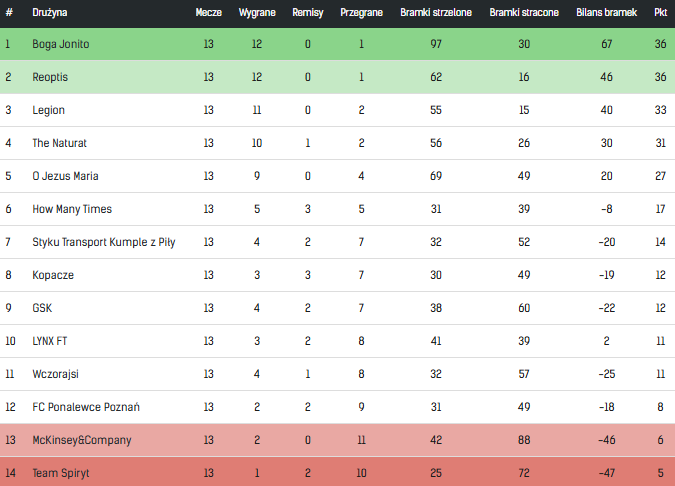Open the Reoptis team row

tap(50, 77)
